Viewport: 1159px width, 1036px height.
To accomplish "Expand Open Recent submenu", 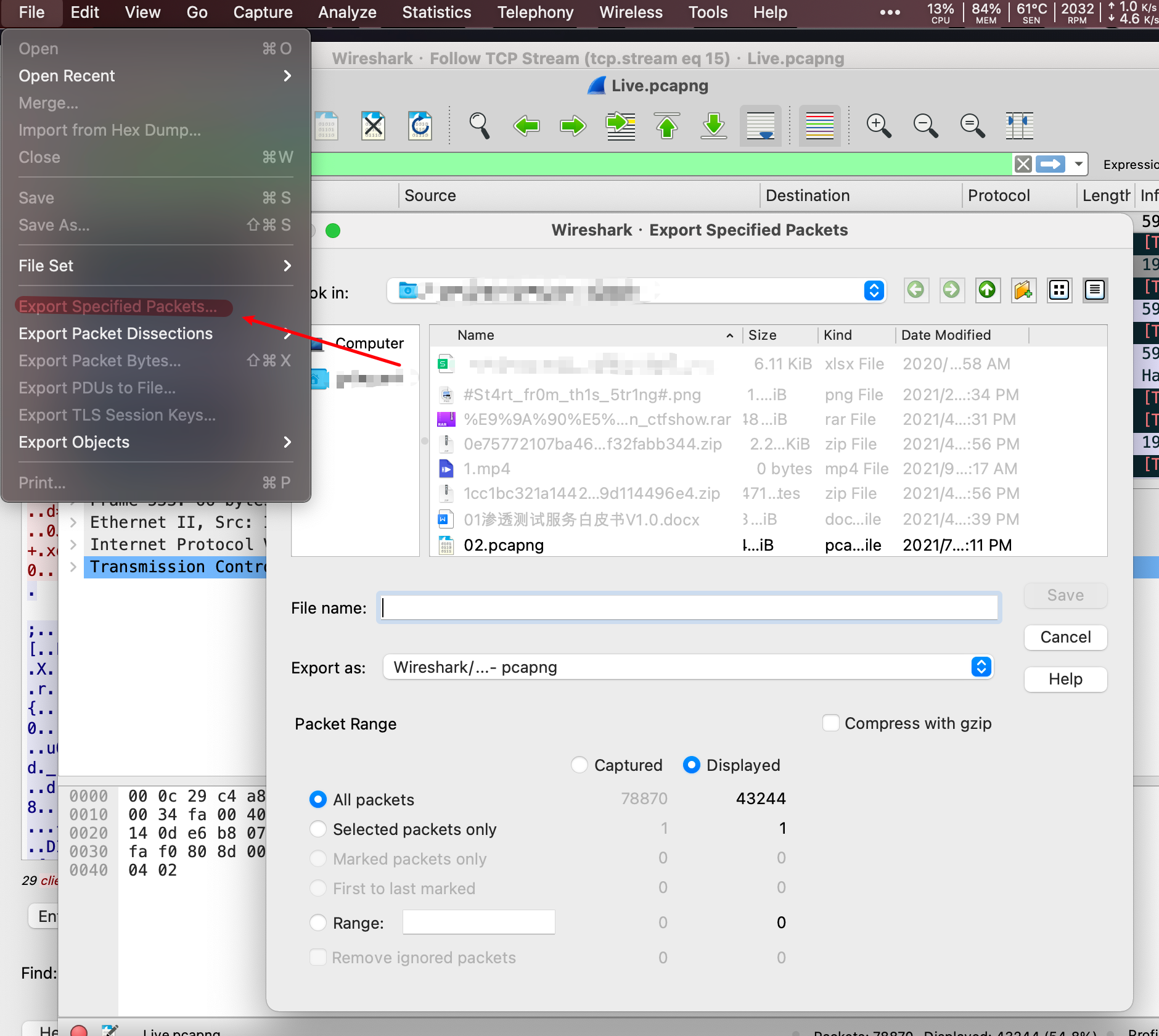I will (x=155, y=76).
